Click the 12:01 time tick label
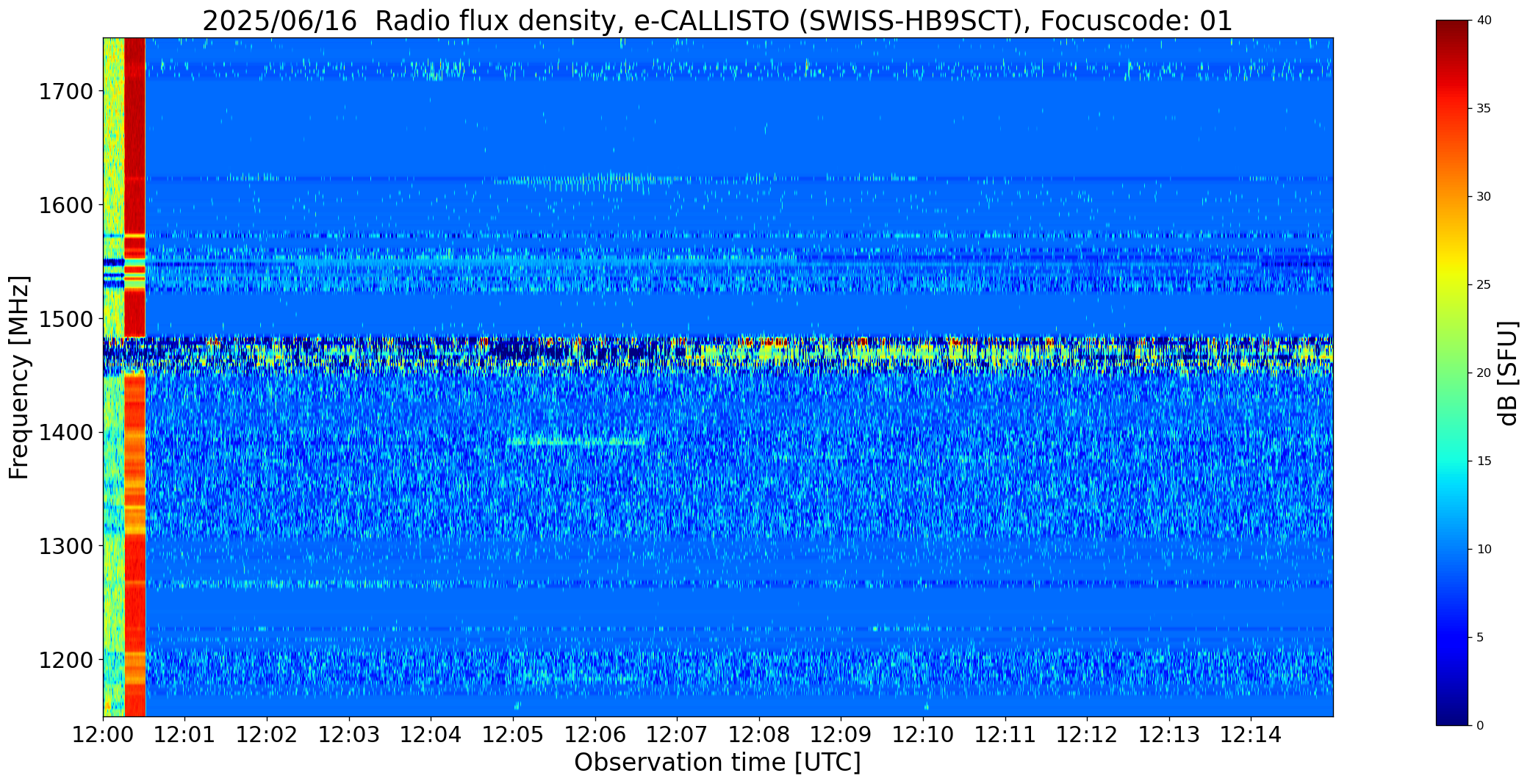This screenshot has height=784, width=1530. [x=184, y=735]
